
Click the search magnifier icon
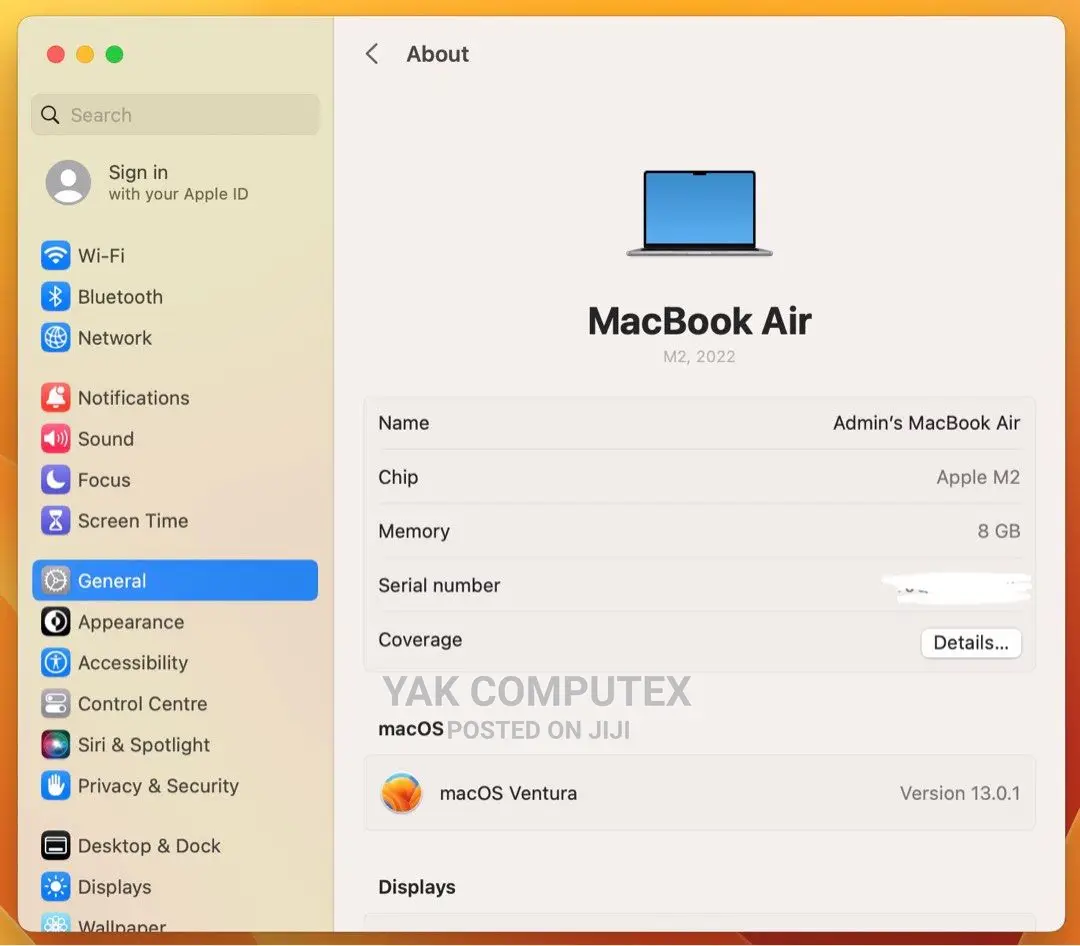[50, 114]
